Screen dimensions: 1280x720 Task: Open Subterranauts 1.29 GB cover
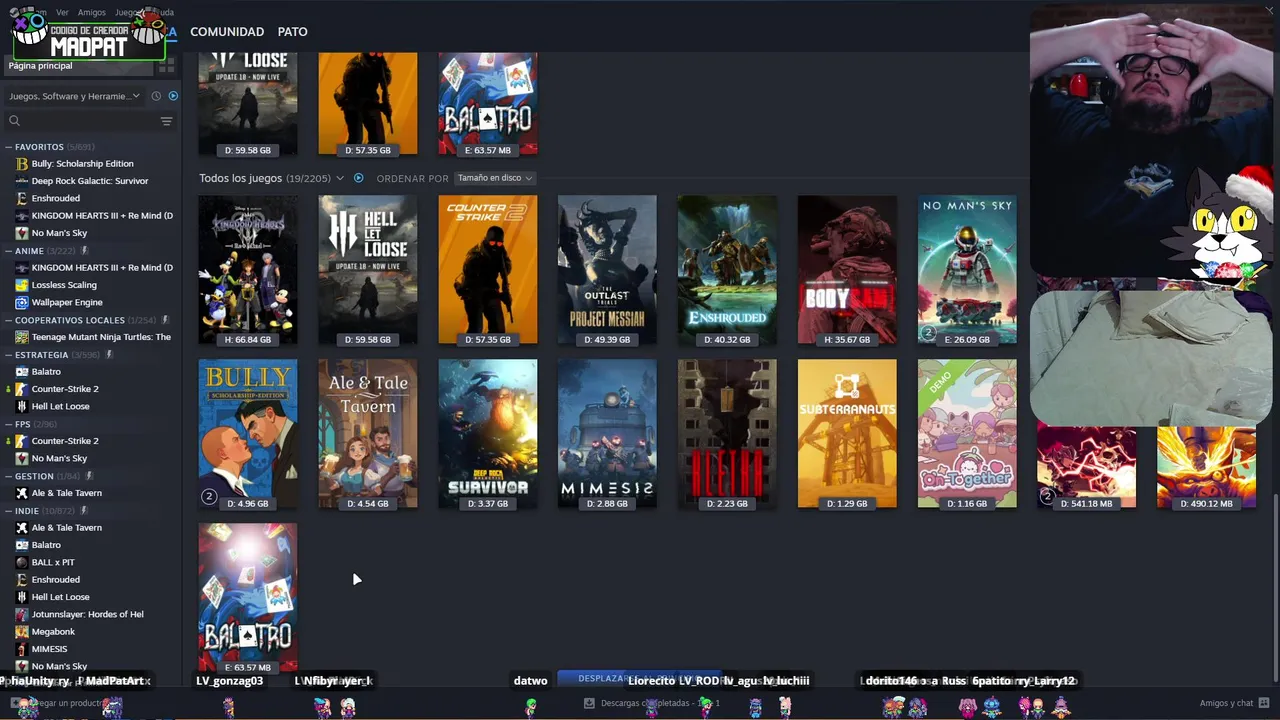tap(847, 434)
